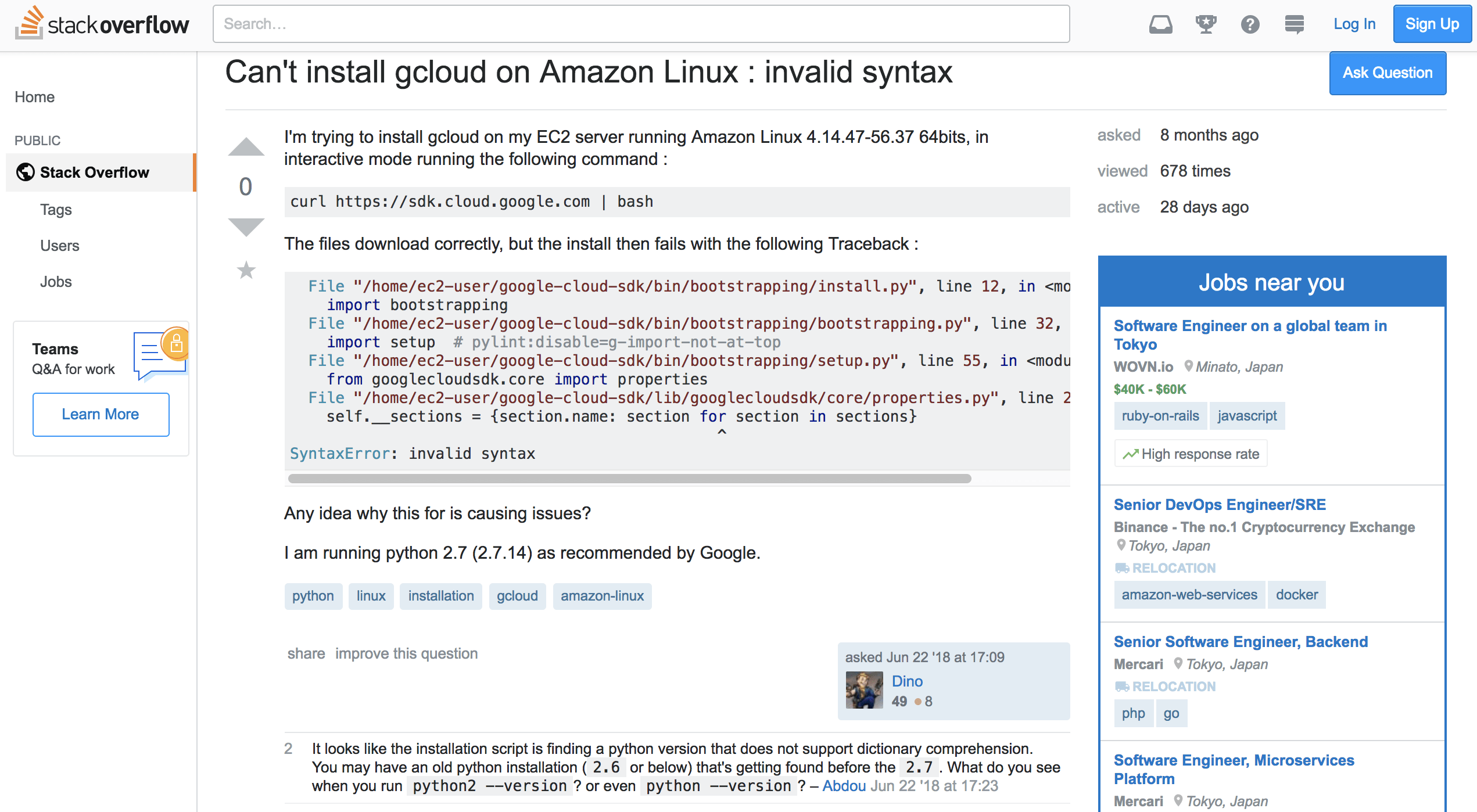The width and height of the screenshot is (1477, 812).
Task: Open the Senior DevOps Engineer/SRE job
Action: [x=1220, y=505]
